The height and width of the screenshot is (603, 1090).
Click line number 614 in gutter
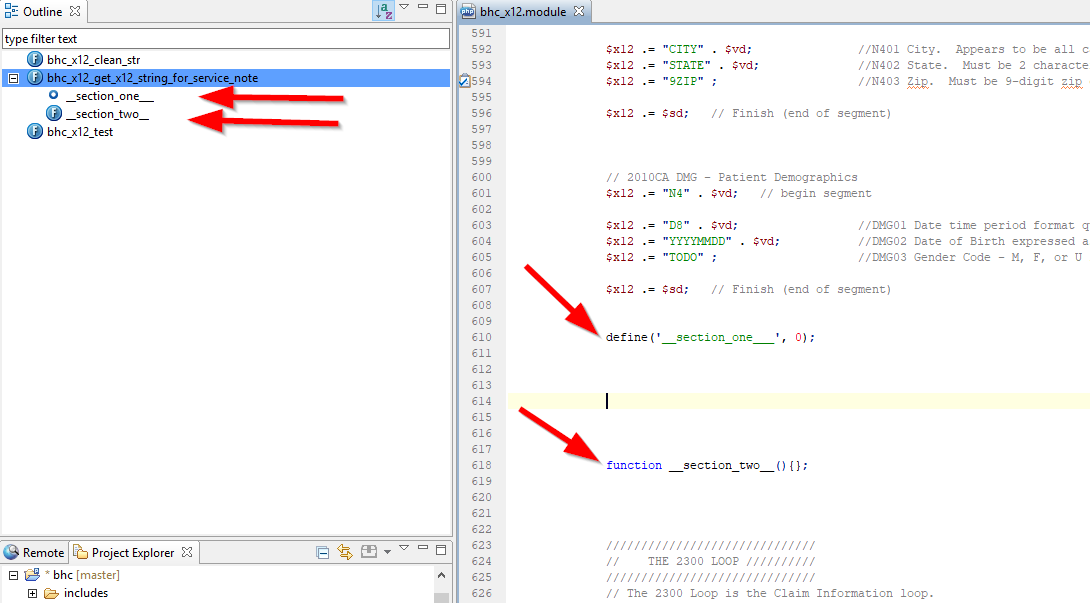pos(481,401)
